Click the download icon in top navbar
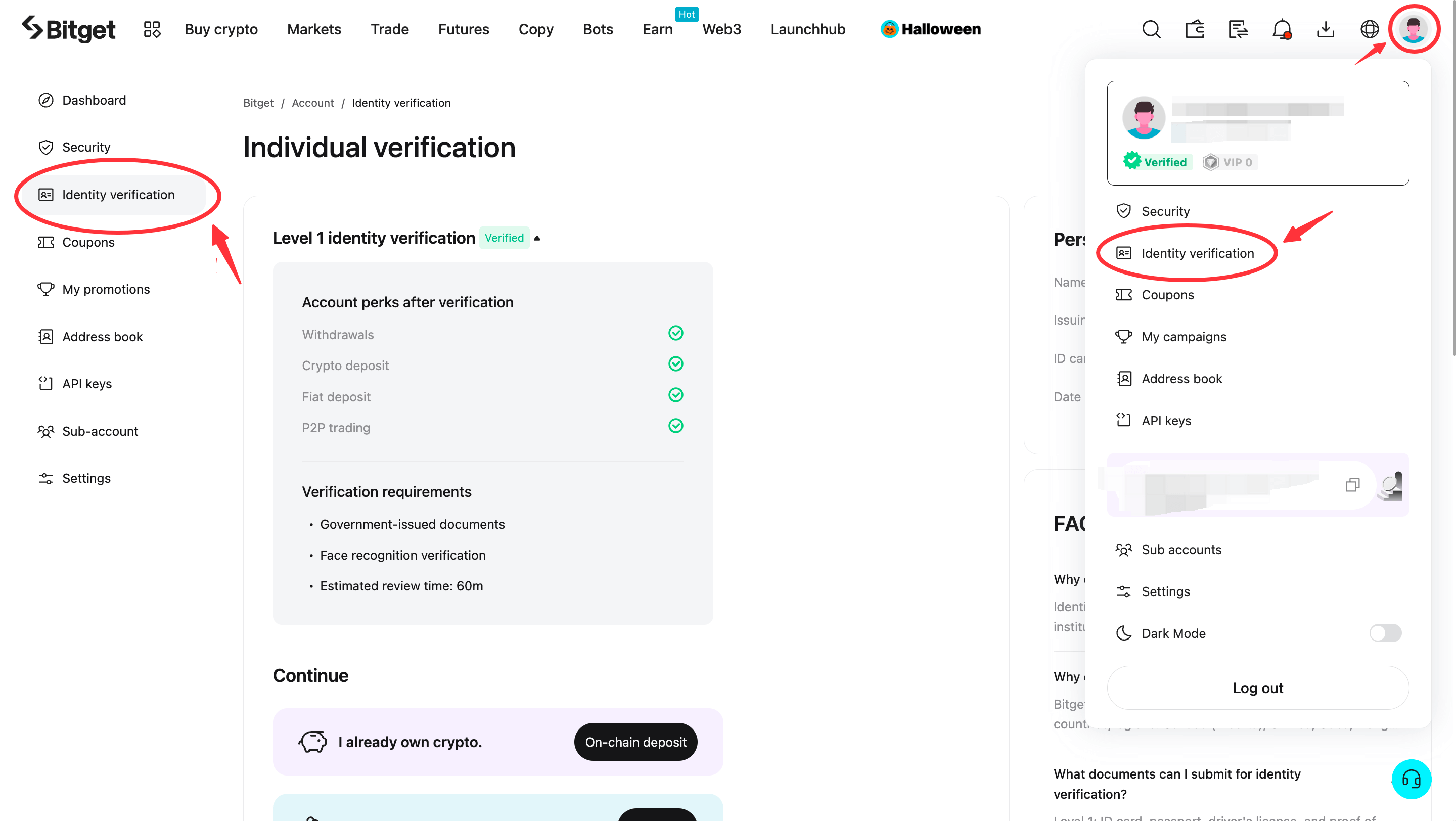Image resolution: width=1456 pixels, height=821 pixels. tap(1326, 29)
